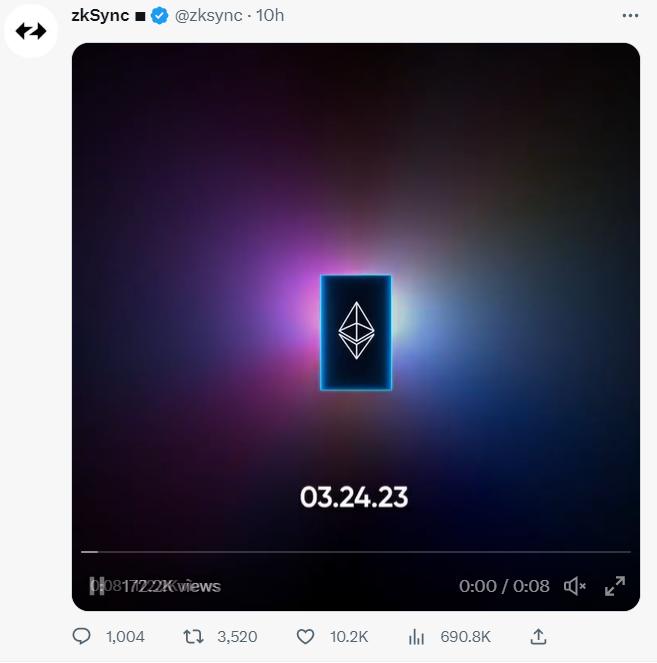Screen dimensions: 657x663
Task: Pause the video playback
Action: tap(97, 586)
